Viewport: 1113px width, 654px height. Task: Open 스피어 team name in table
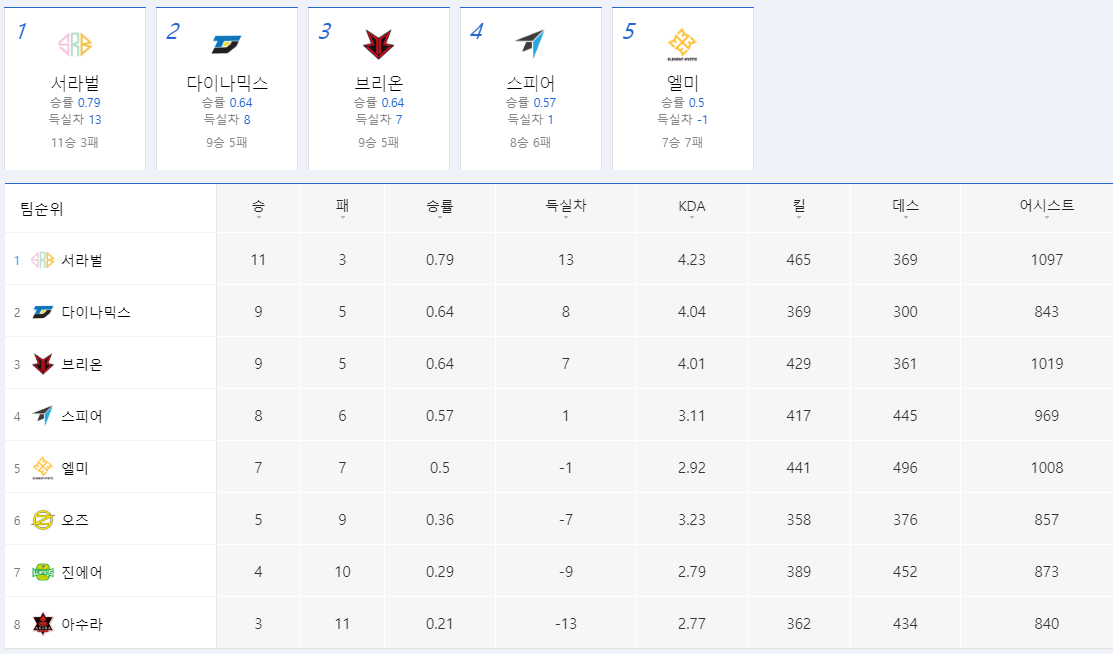(82, 416)
